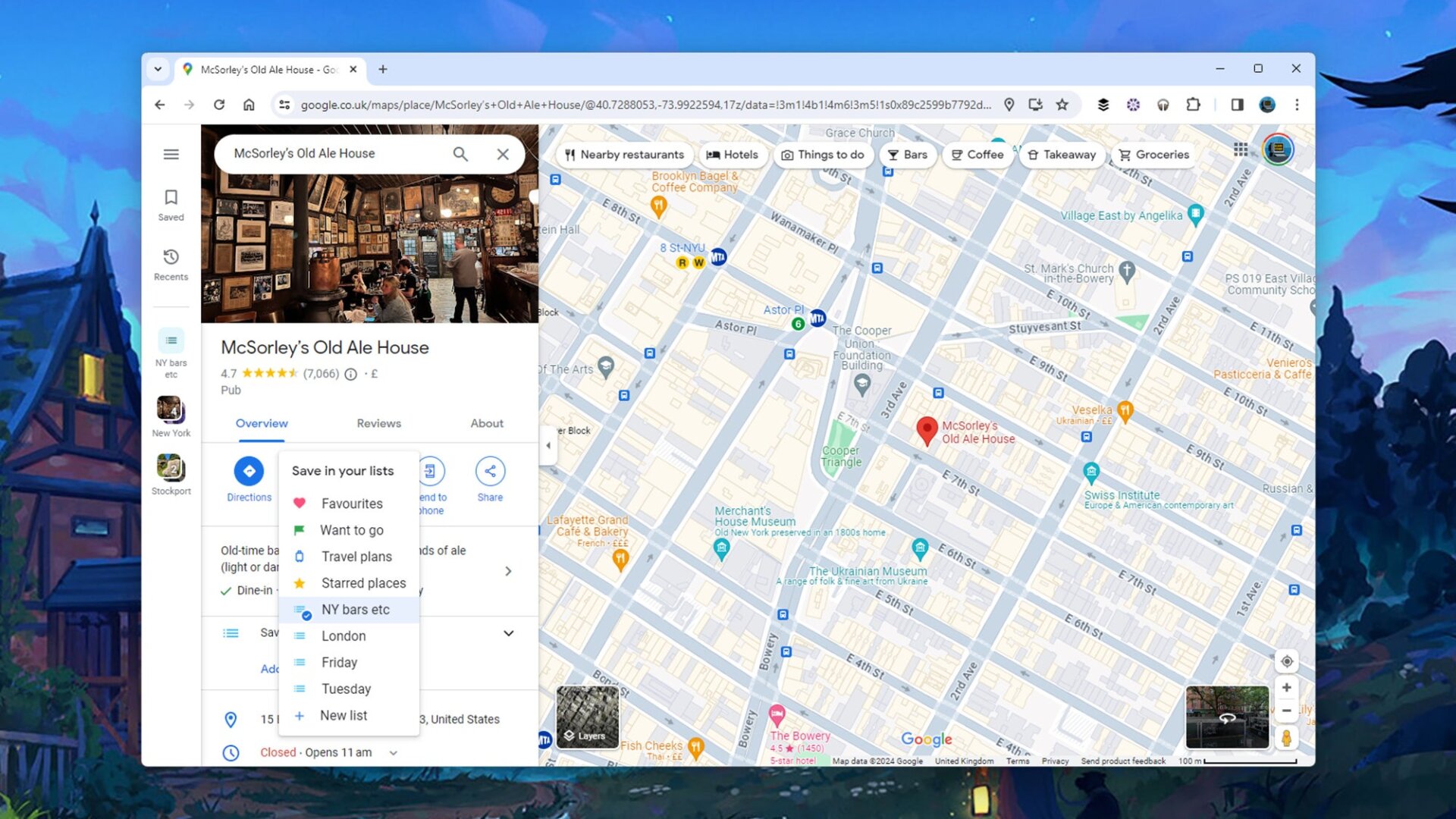Expand the saved list chevron

pyautogui.click(x=509, y=633)
